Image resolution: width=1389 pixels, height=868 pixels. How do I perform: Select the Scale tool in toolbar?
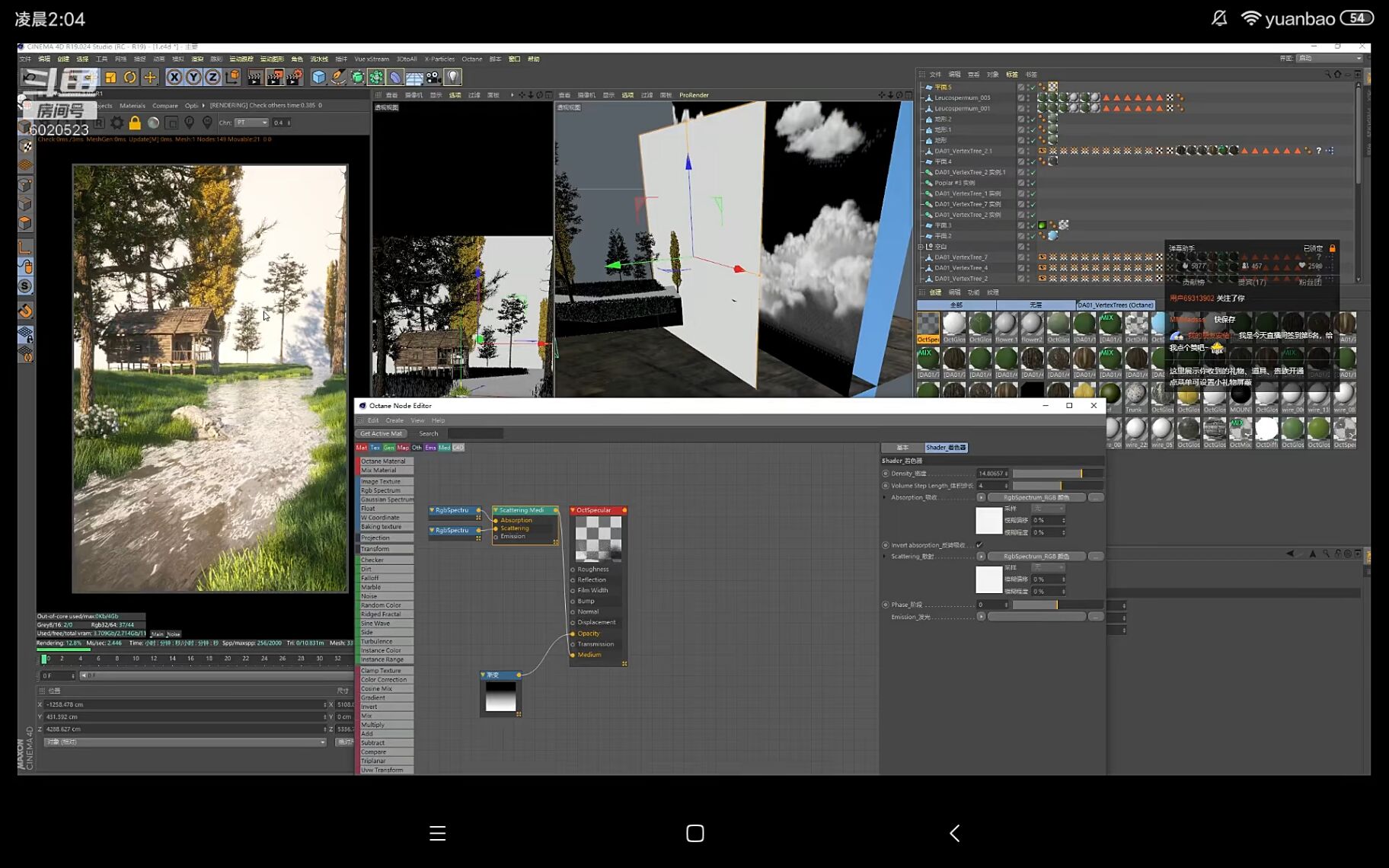[x=110, y=77]
